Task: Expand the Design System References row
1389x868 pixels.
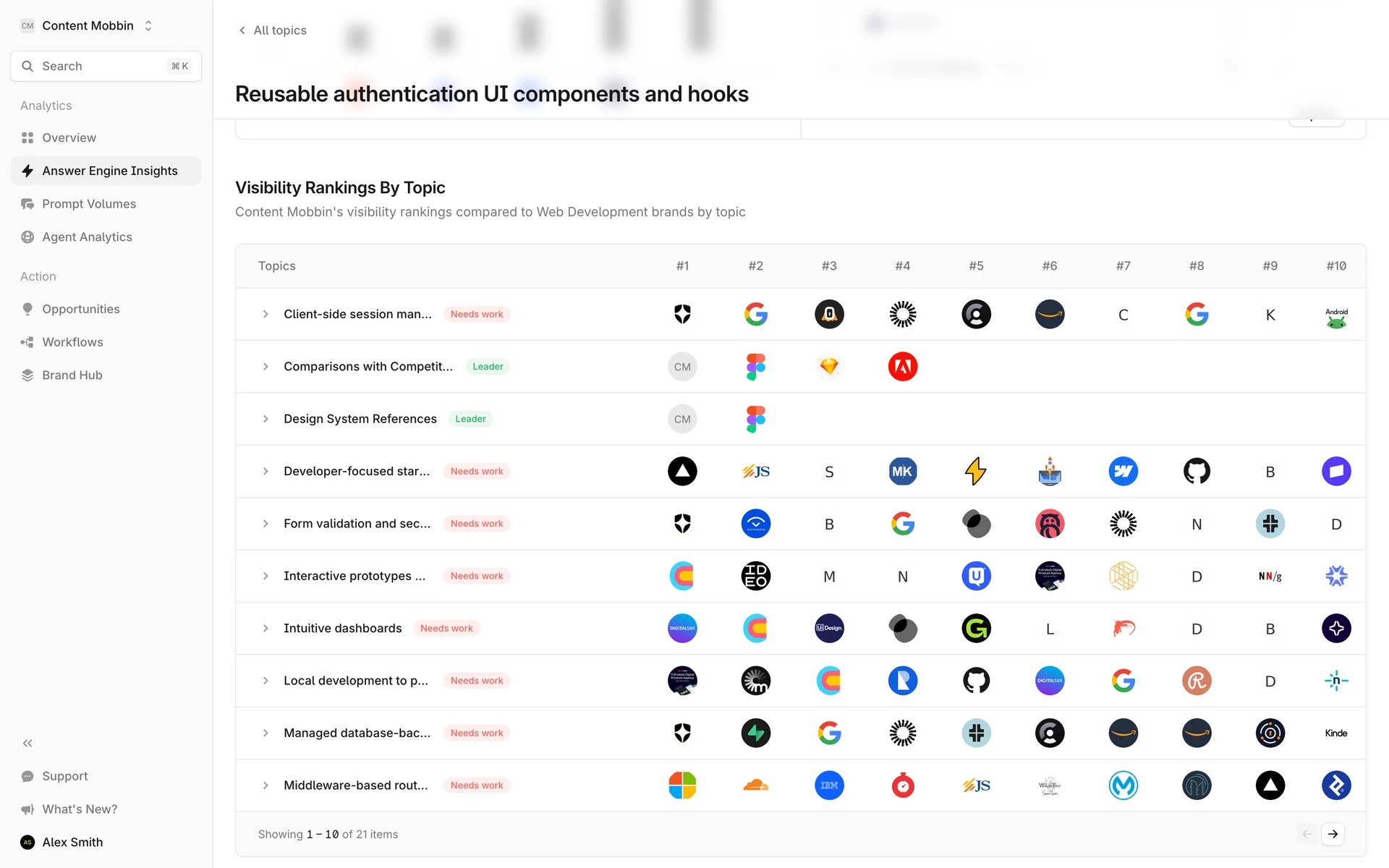Action: tap(266, 419)
